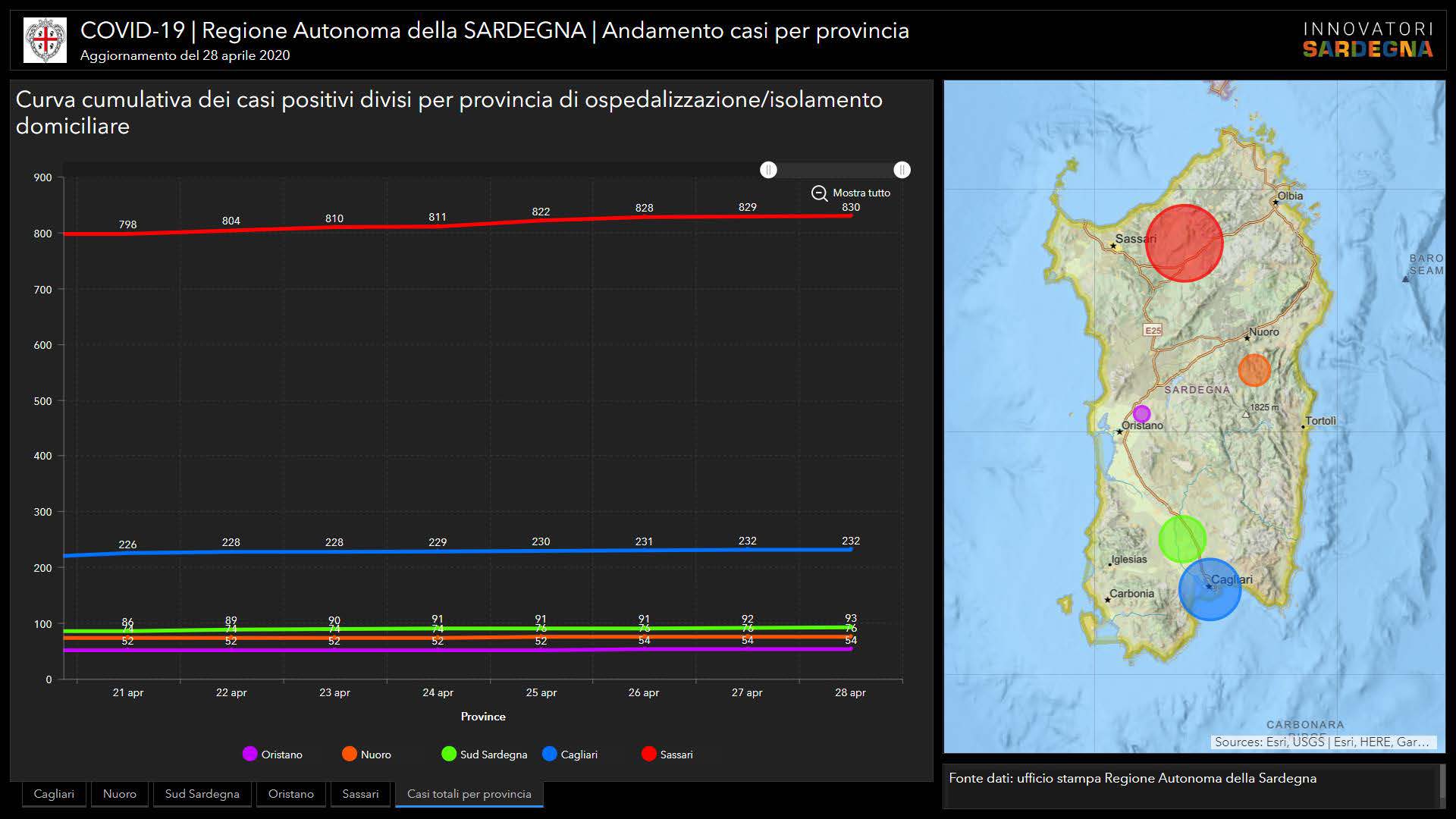The height and width of the screenshot is (819, 1456).
Task: Click the blue Cagliari circle on map
Action: coord(1210,590)
